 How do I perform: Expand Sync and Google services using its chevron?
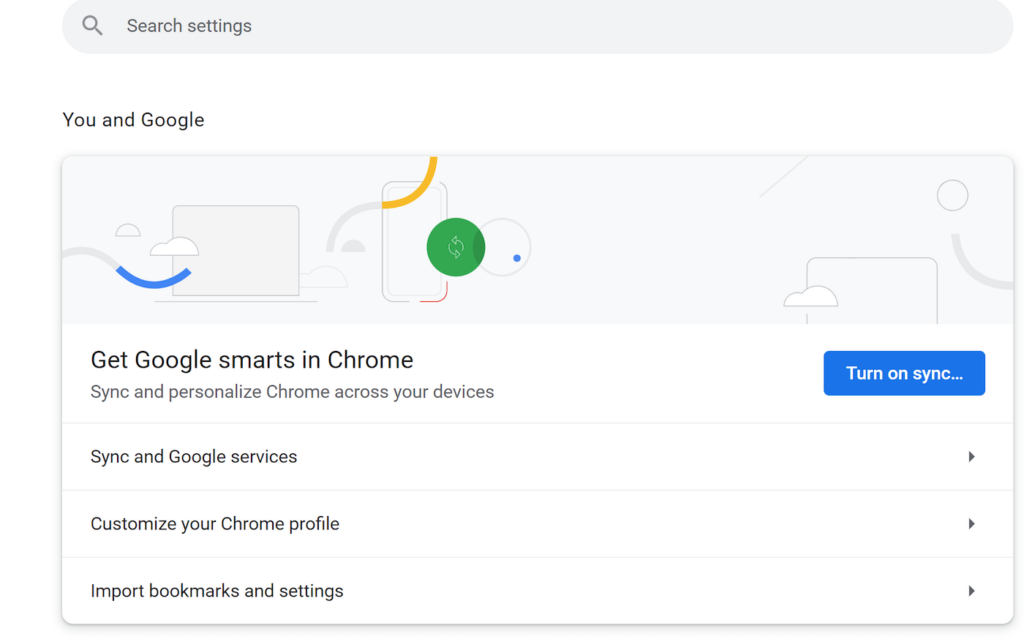(971, 456)
